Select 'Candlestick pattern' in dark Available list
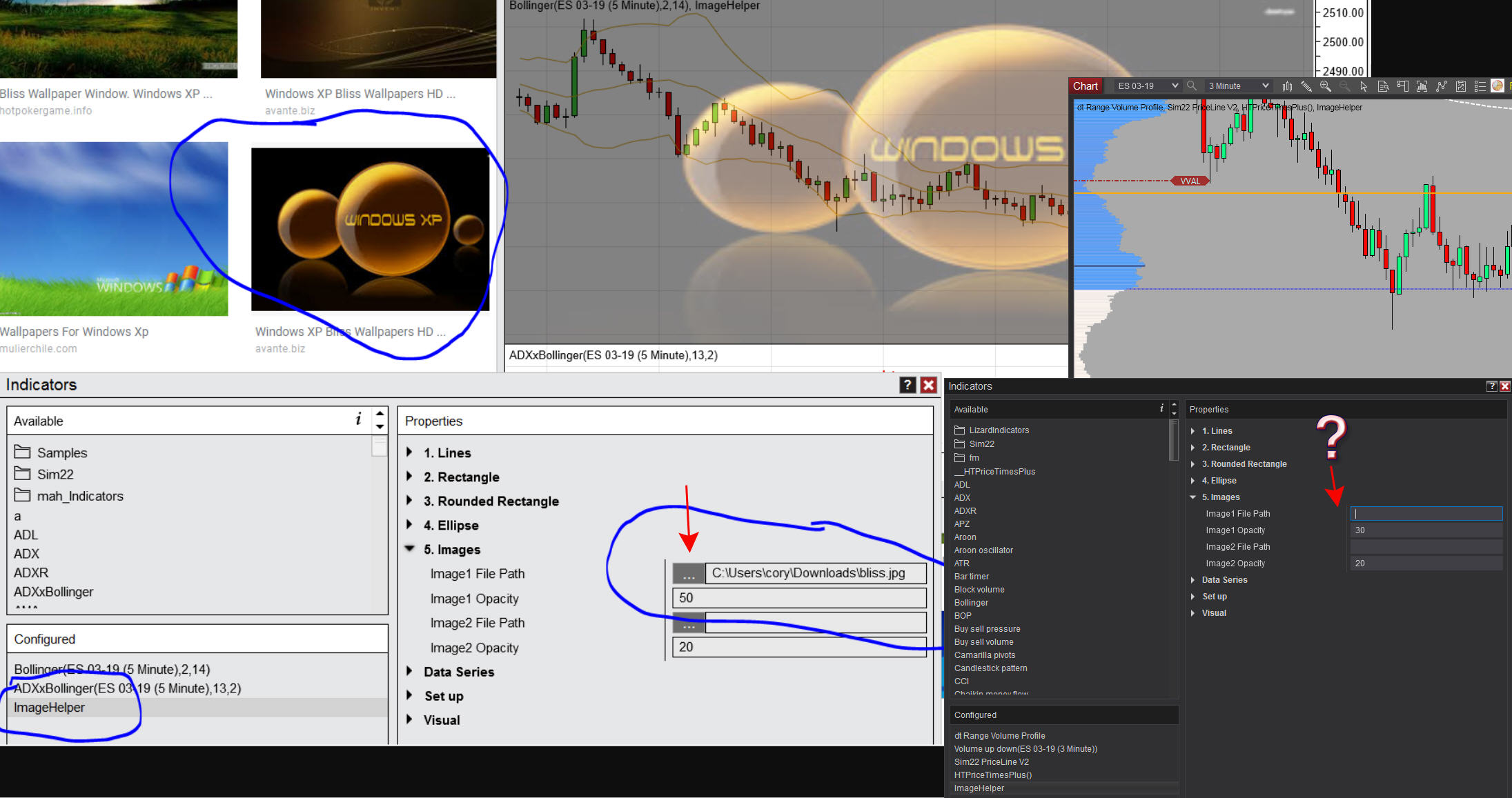This screenshot has width=1512, height=798. (990, 668)
